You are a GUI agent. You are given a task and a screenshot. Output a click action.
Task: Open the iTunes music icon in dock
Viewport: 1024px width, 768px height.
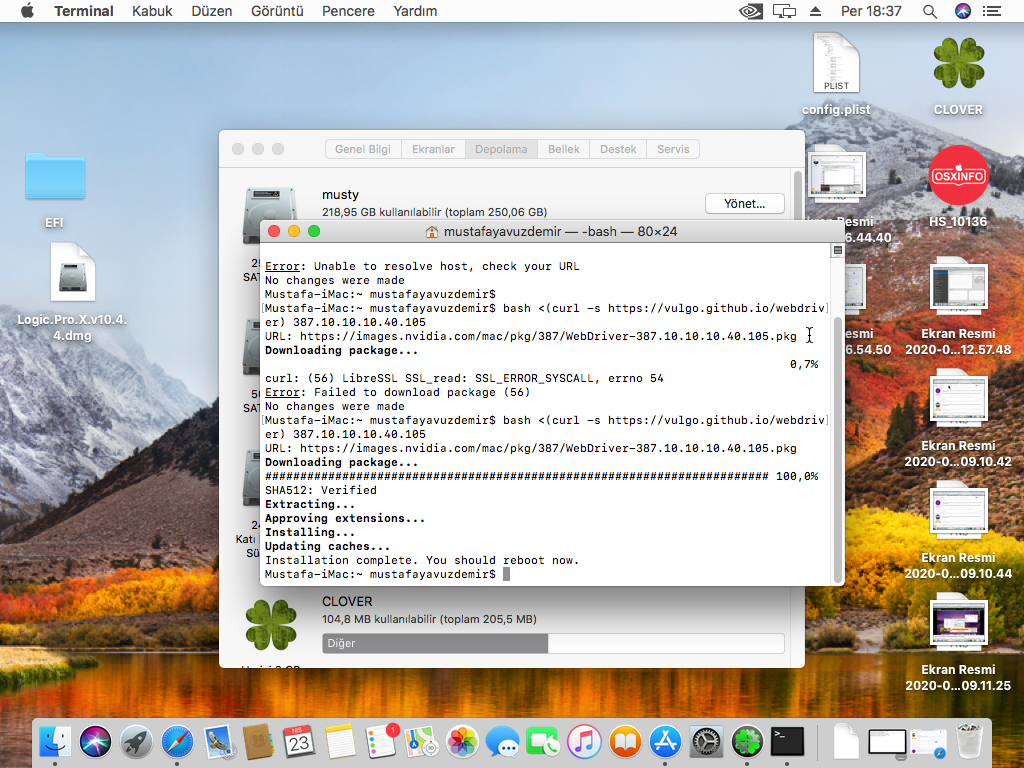click(584, 741)
